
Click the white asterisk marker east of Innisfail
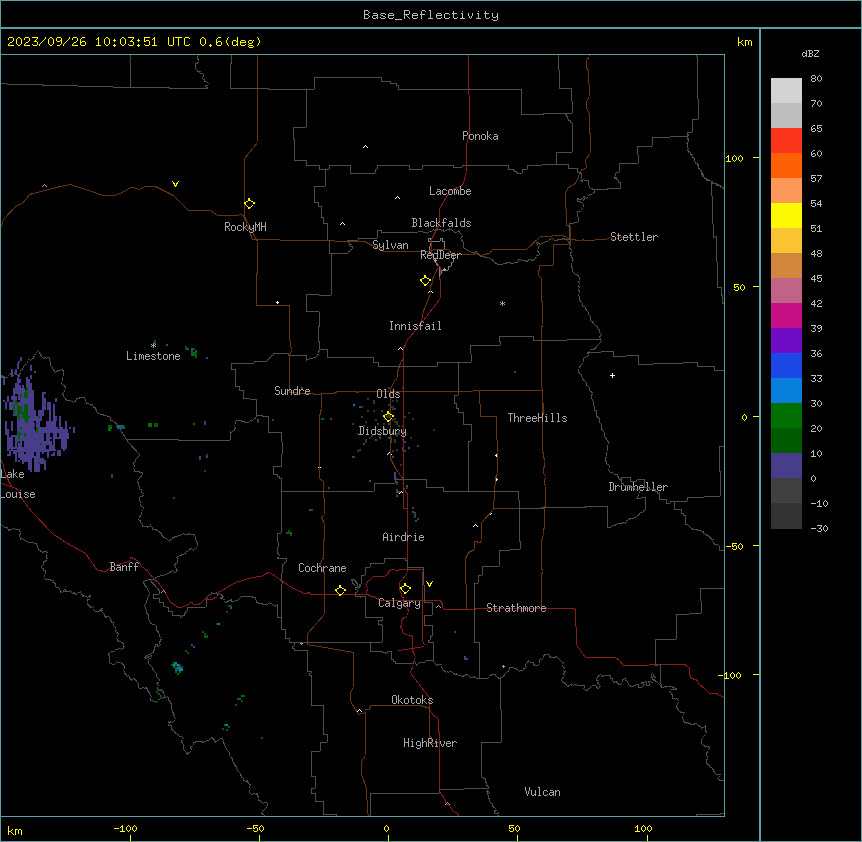pos(502,303)
